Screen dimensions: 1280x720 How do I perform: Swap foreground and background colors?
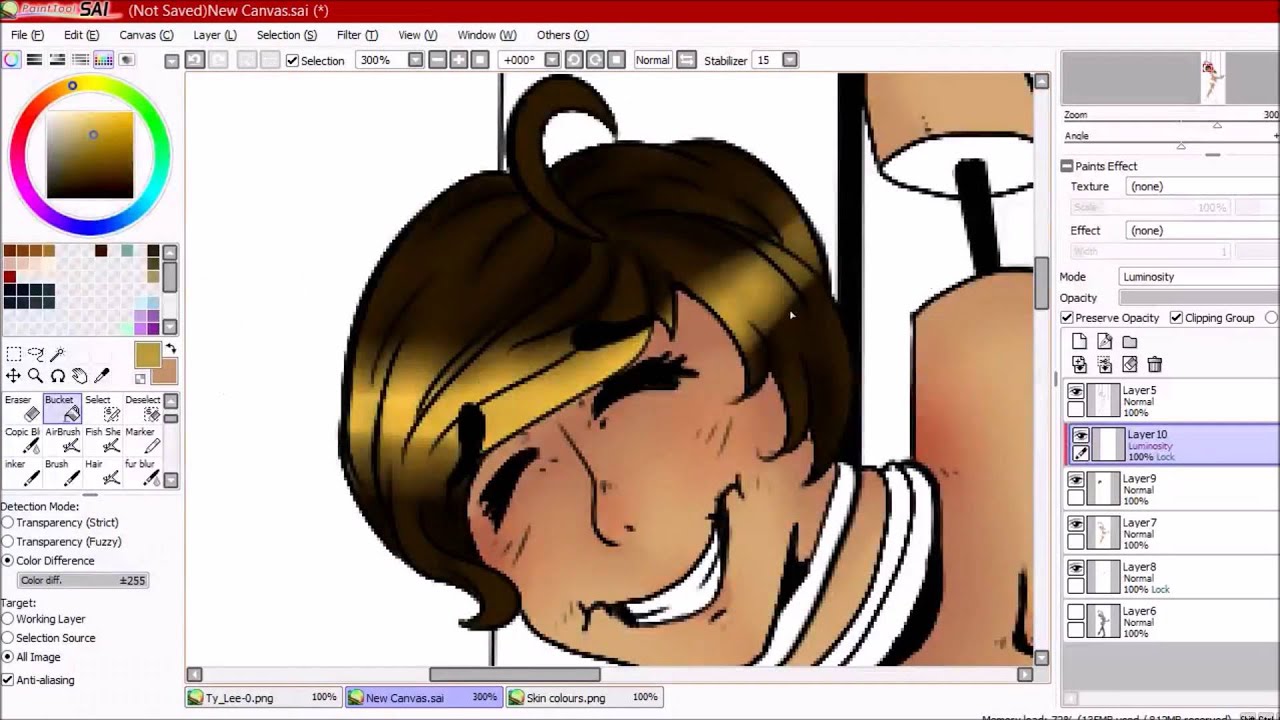pos(170,349)
